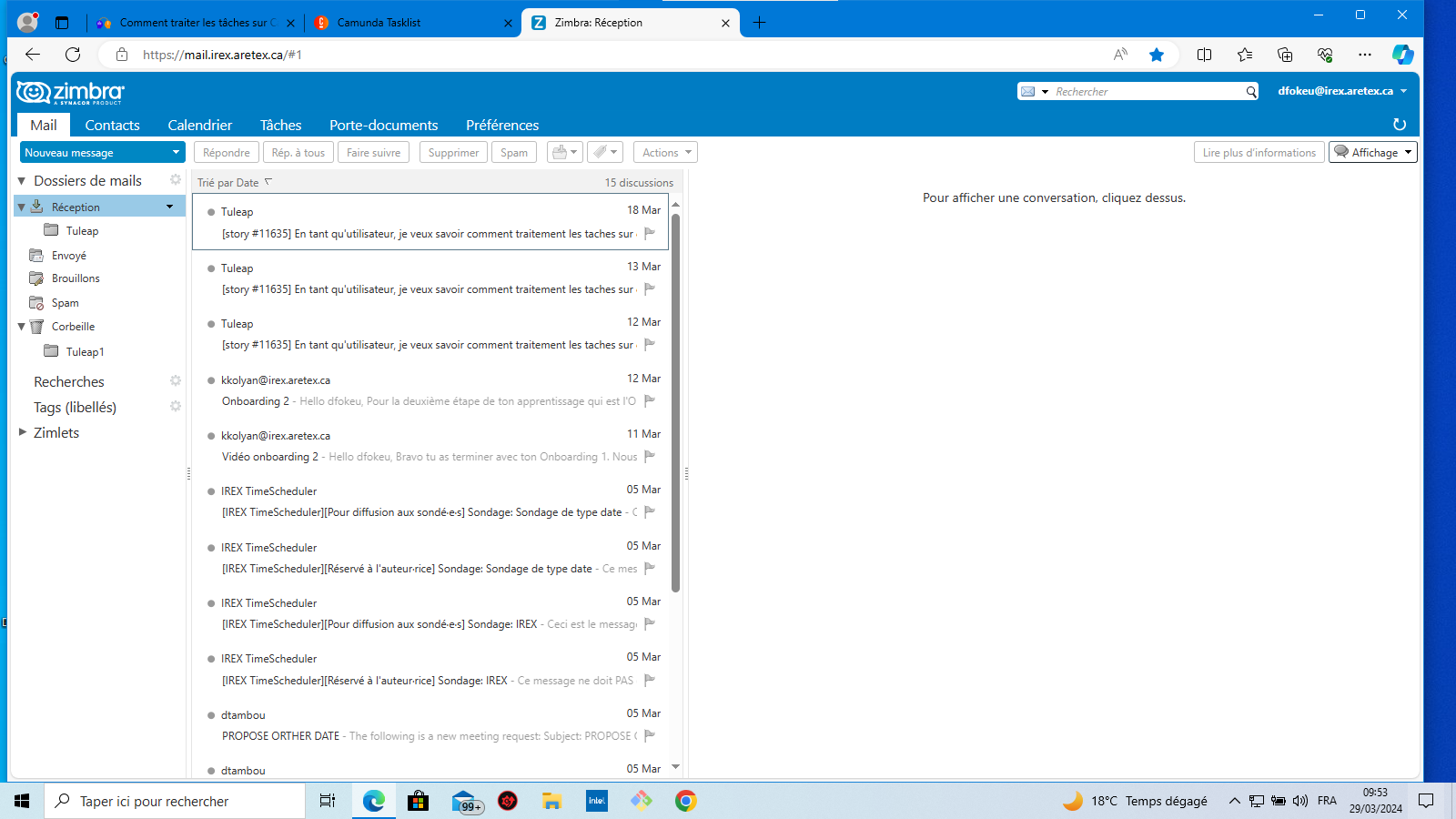Open the Préférences tab
This screenshot has height=819, width=1456.
[x=502, y=126]
